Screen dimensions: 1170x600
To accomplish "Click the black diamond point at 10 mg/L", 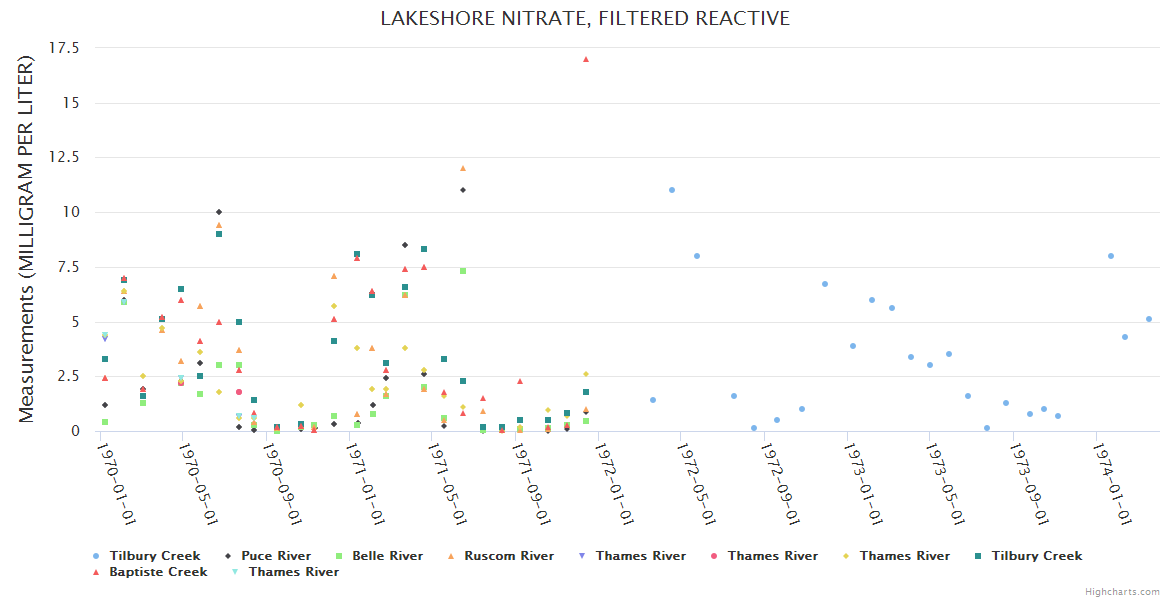I will [x=219, y=212].
